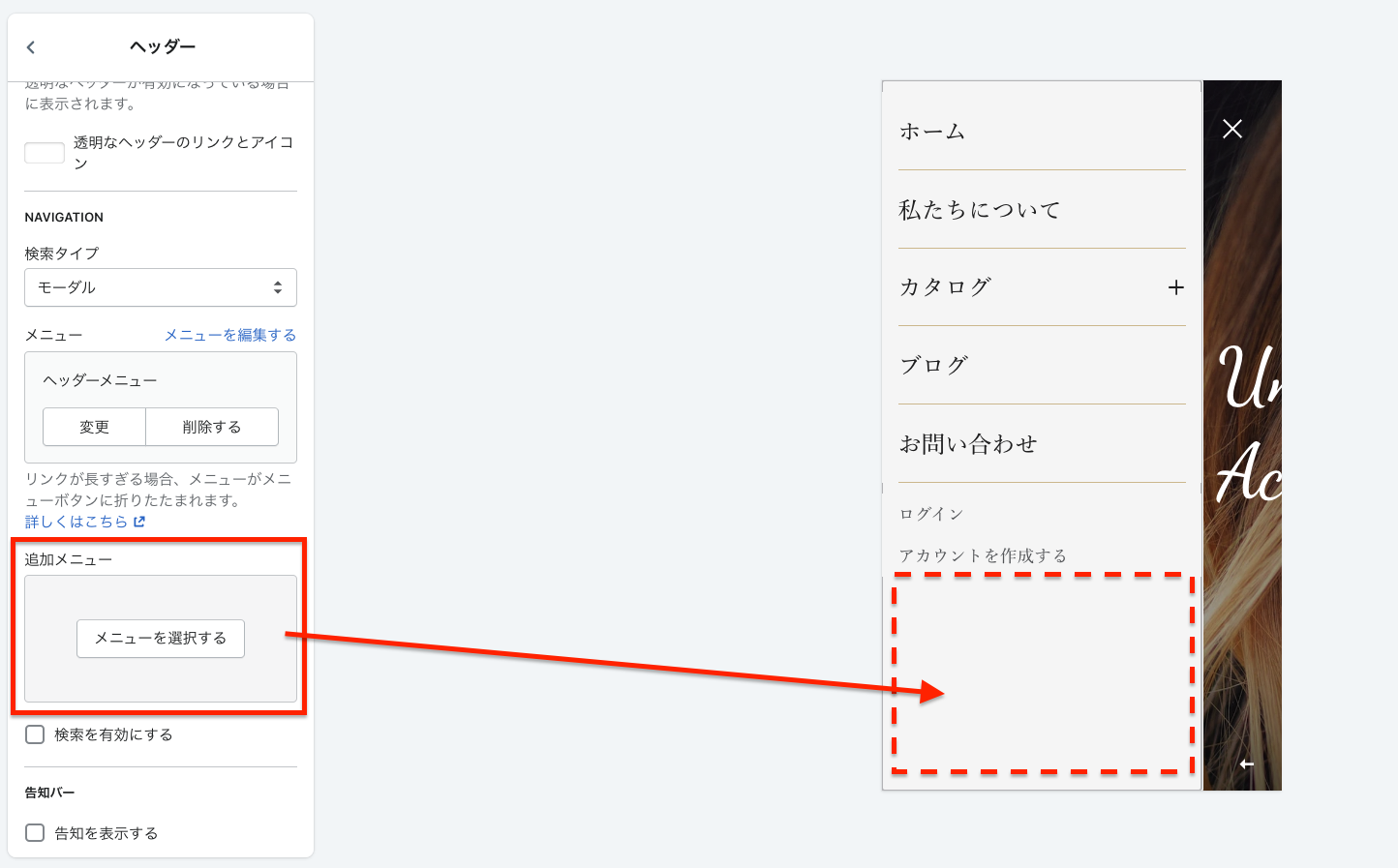Image resolution: width=1398 pixels, height=868 pixels.
Task: Open the transparent header link color swatch
Action: (45, 153)
